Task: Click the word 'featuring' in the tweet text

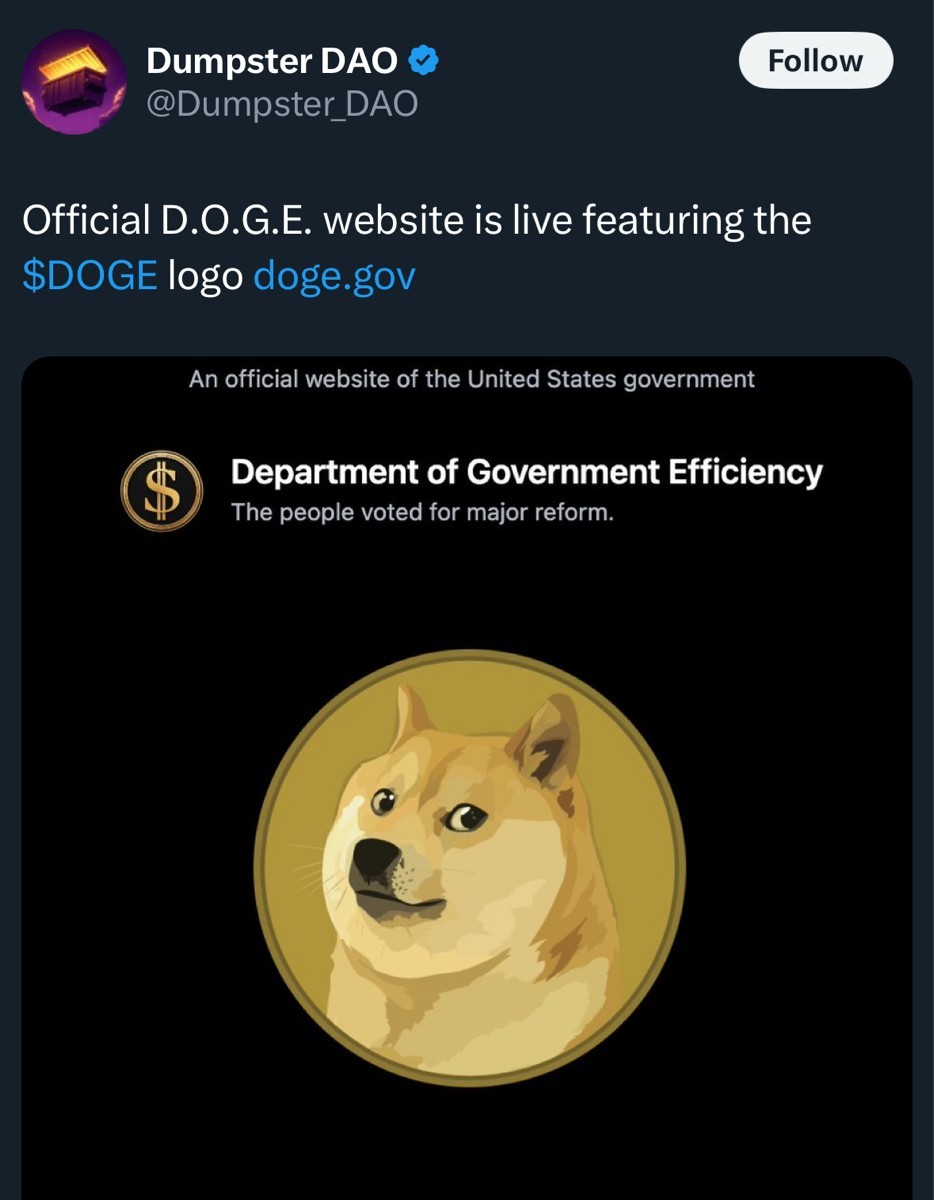Action: [662, 221]
